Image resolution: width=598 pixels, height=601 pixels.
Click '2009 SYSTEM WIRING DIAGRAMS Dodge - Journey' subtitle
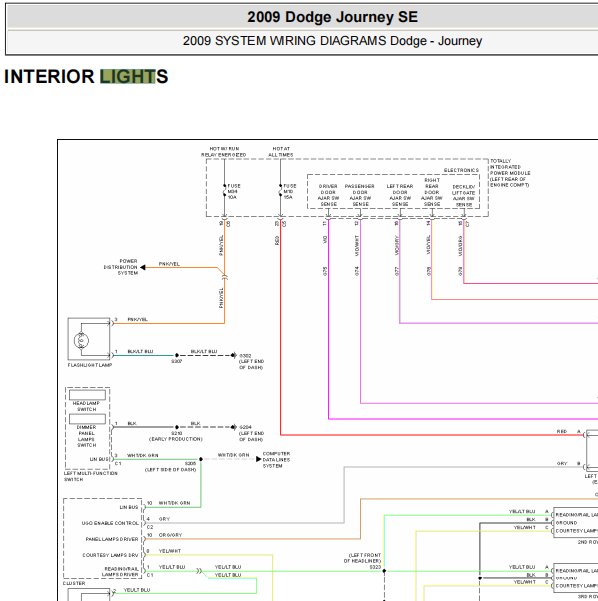click(332, 41)
